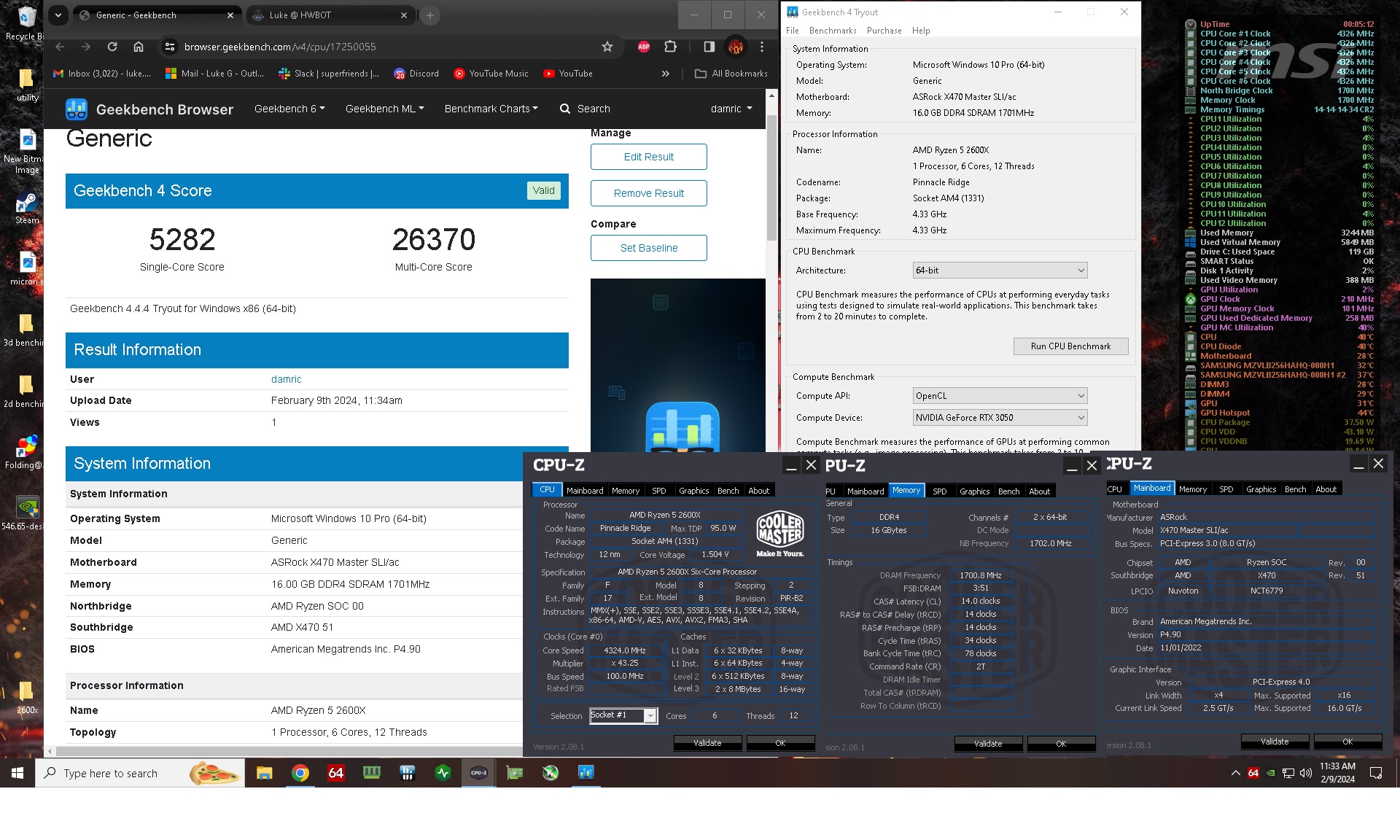Show hidden system tray icons
Viewport: 1400px width, 840px height.
tap(1235, 773)
